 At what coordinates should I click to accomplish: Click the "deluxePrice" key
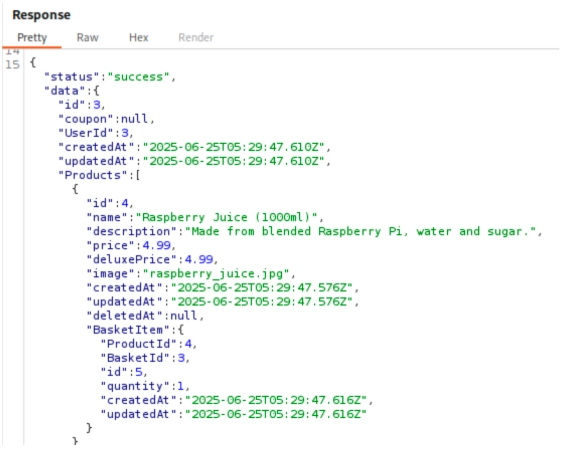point(131,259)
